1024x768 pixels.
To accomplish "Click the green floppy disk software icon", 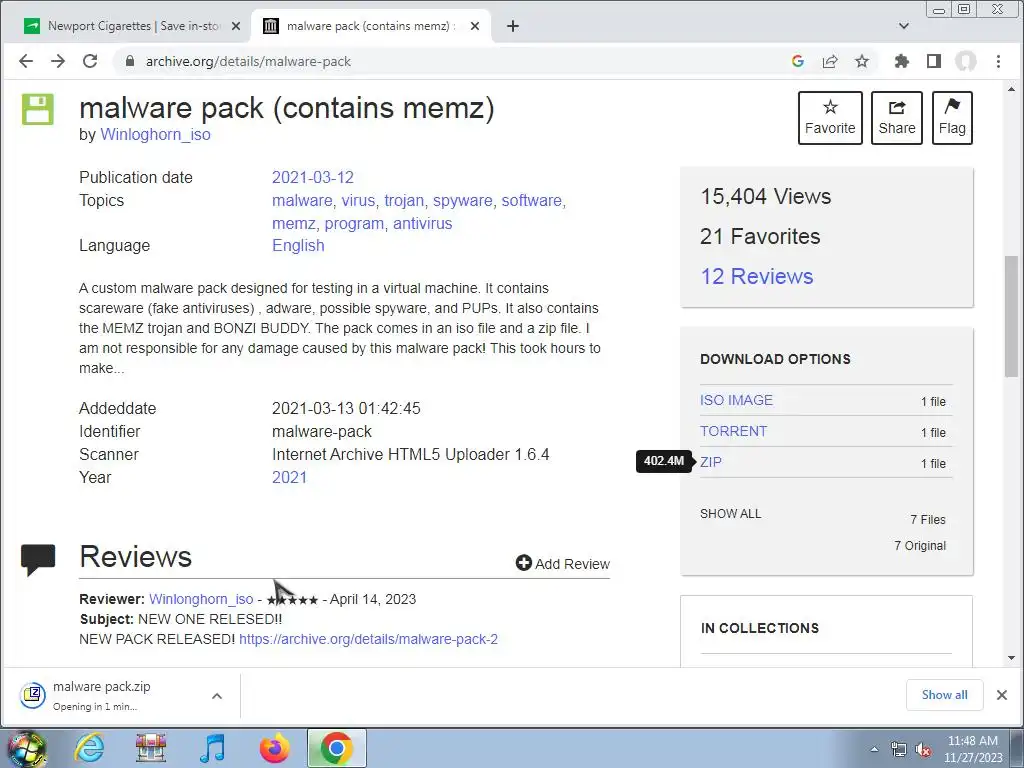I will click(x=38, y=109).
